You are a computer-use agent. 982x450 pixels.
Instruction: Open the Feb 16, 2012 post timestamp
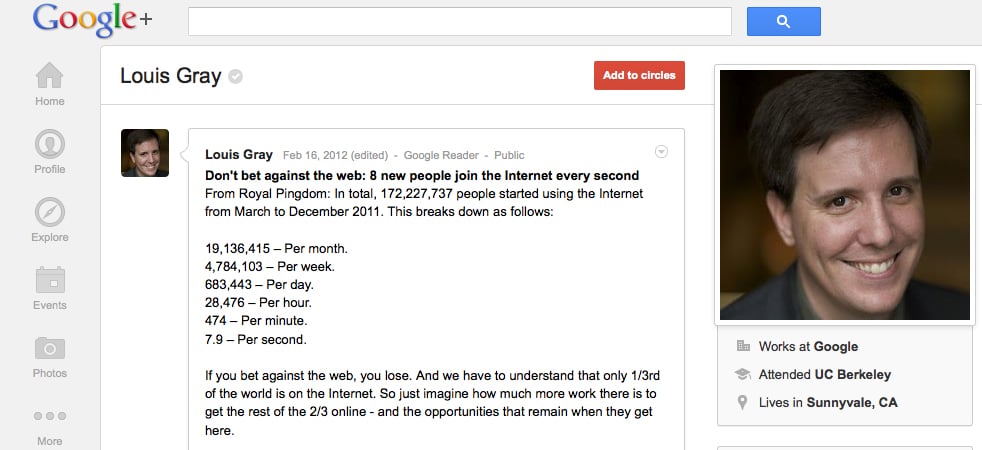pyautogui.click(x=313, y=156)
